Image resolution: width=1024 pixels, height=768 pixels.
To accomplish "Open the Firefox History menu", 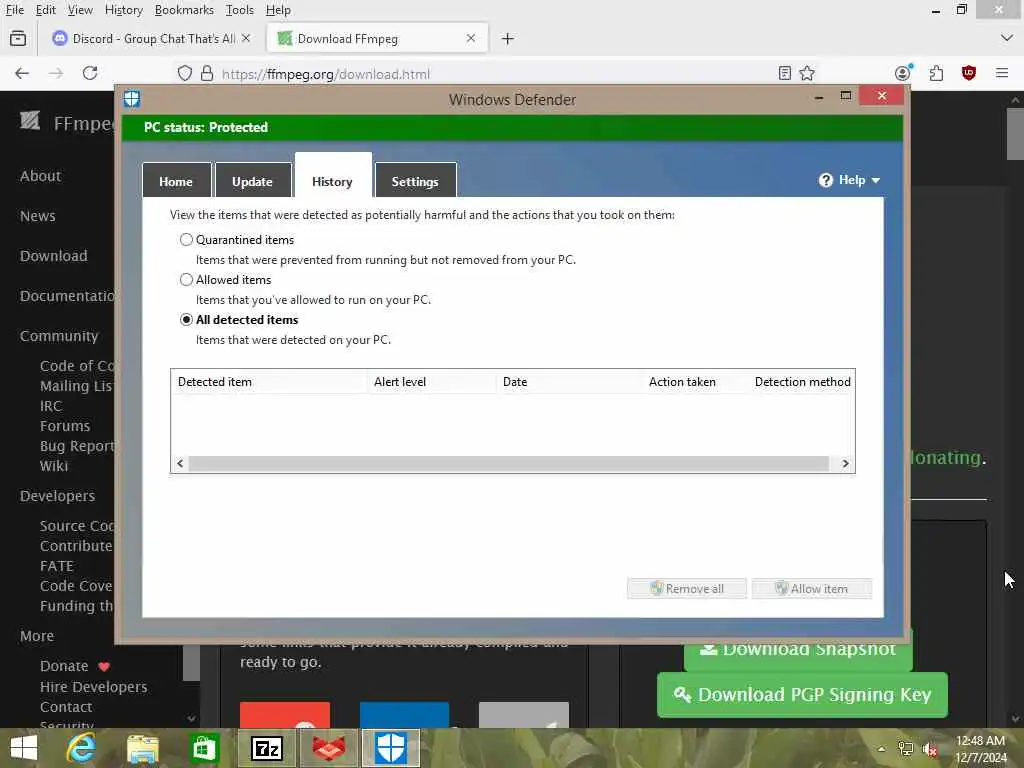I will point(123,10).
